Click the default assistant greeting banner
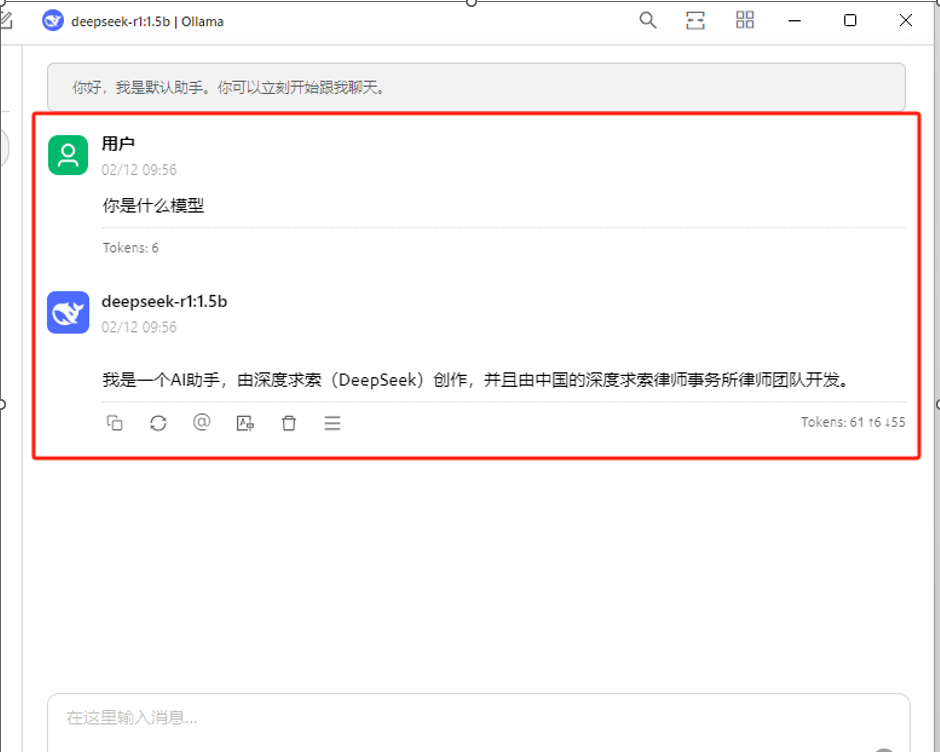The width and height of the screenshot is (940, 752). [476, 88]
